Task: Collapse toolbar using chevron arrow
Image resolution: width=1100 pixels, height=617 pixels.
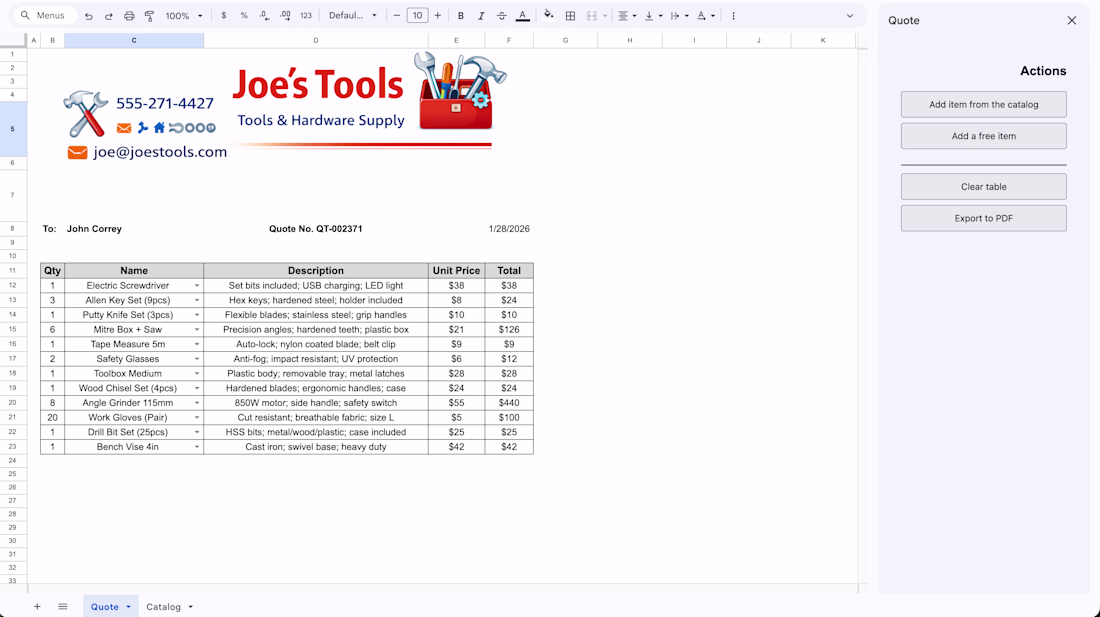Action: click(x=850, y=15)
